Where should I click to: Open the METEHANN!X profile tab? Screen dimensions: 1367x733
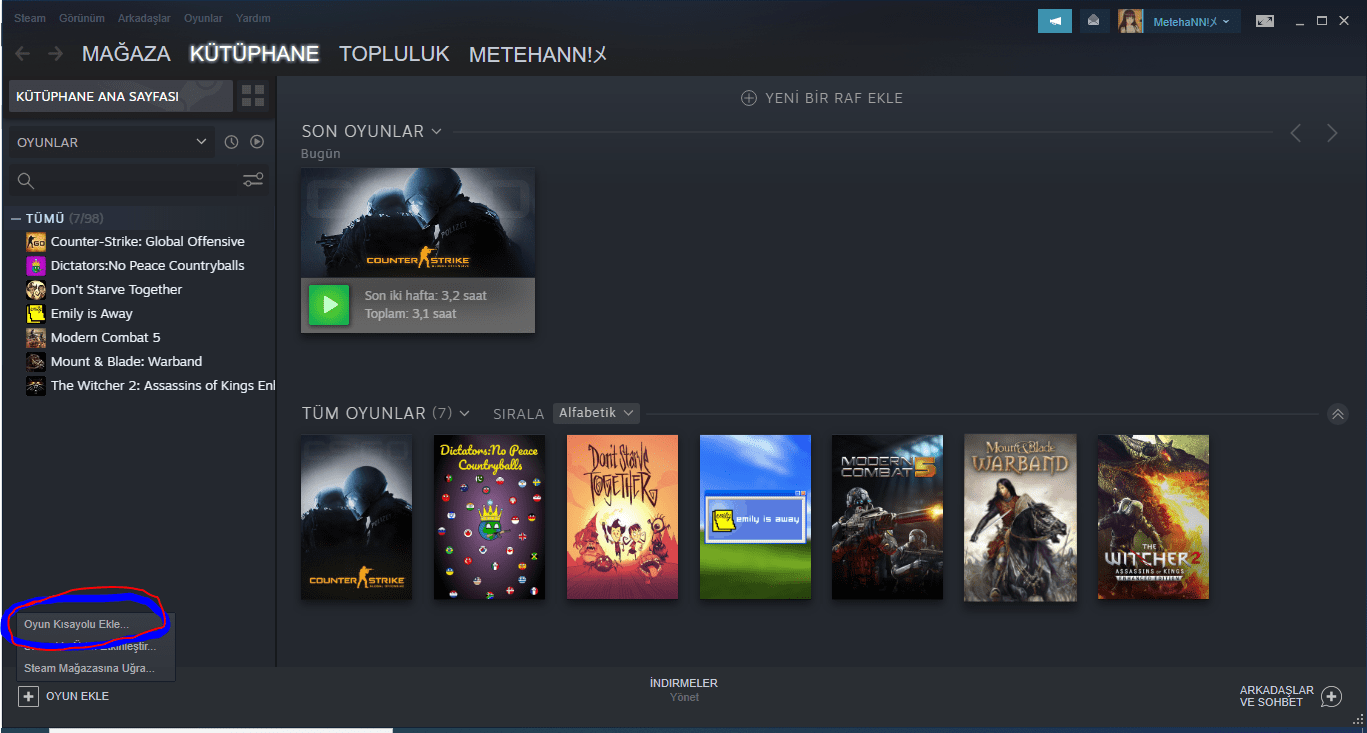(538, 54)
